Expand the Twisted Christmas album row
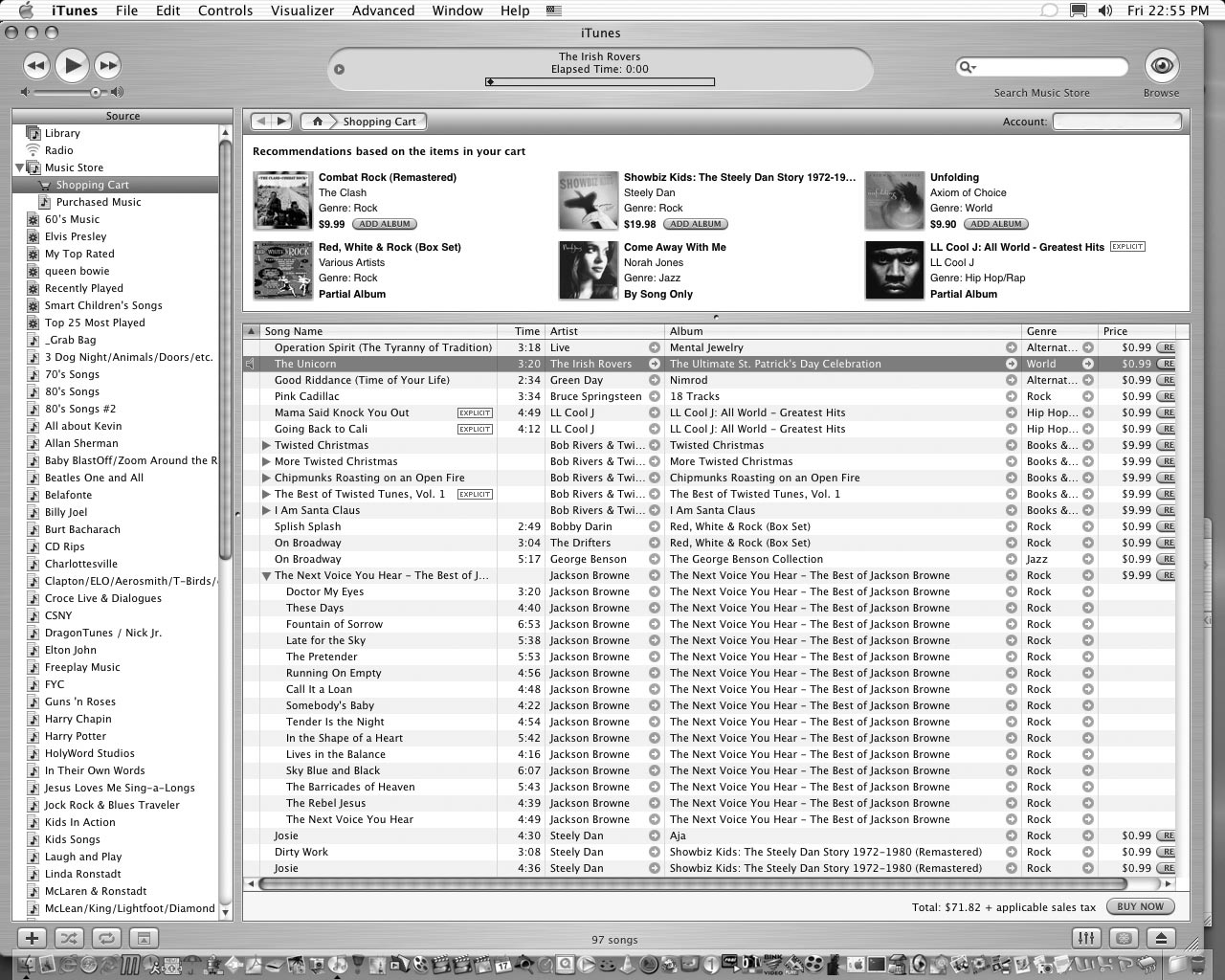The width and height of the screenshot is (1225, 980). (x=267, y=445)
